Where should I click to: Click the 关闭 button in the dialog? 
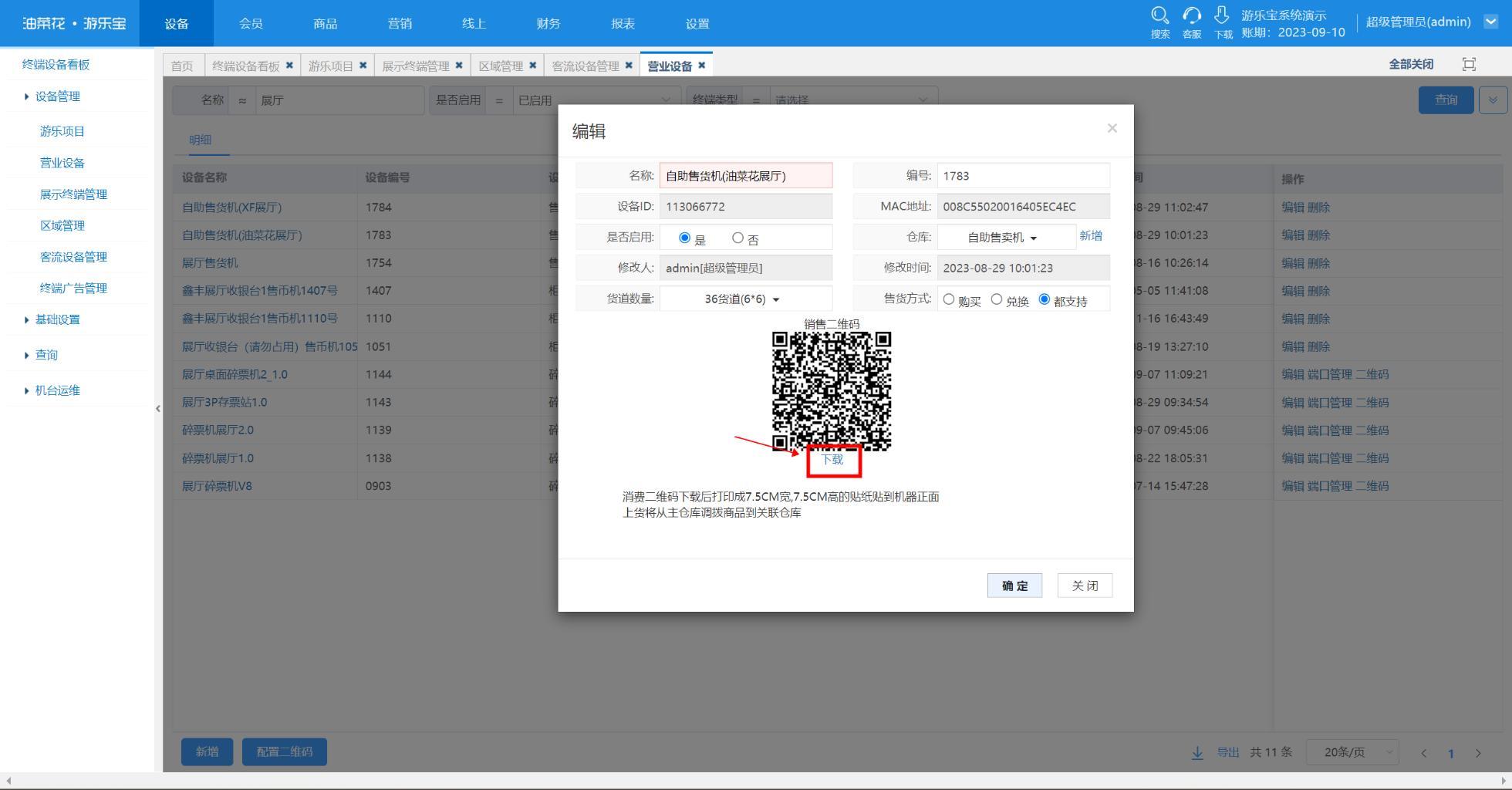pos(1085,586)
